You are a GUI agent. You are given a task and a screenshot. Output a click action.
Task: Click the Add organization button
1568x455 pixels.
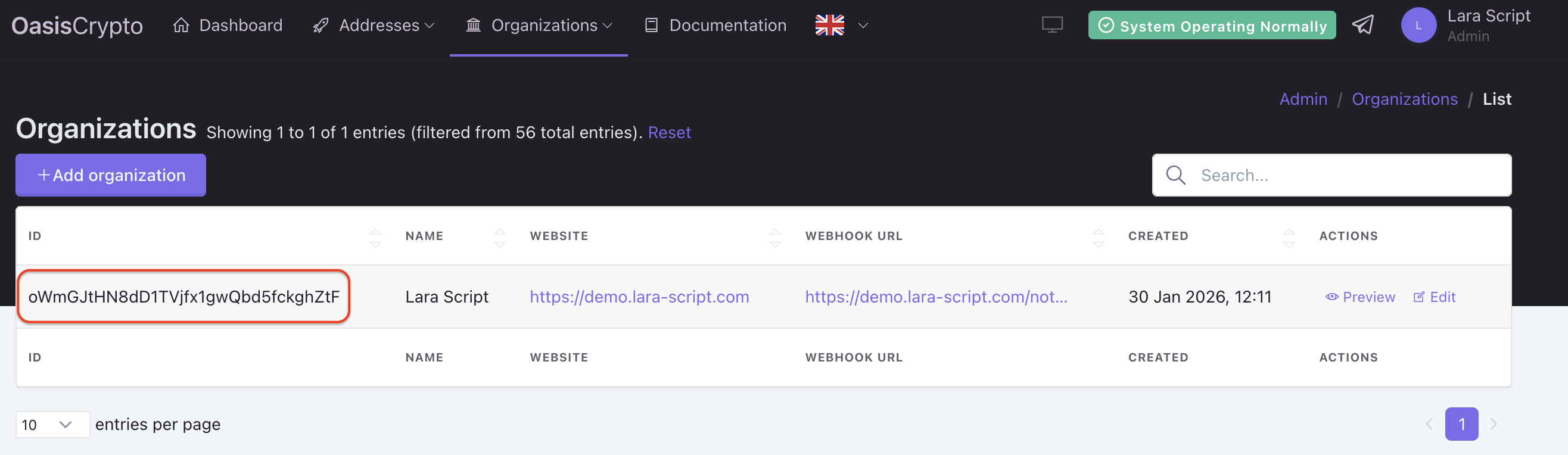[x=111, y=175]
